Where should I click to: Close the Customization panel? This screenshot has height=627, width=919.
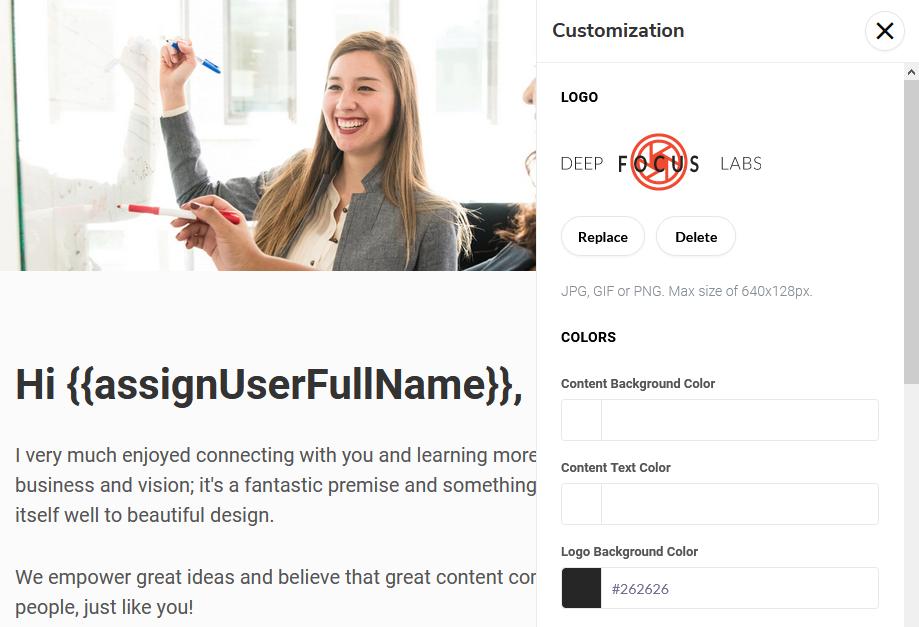click(x=884, y=31)
